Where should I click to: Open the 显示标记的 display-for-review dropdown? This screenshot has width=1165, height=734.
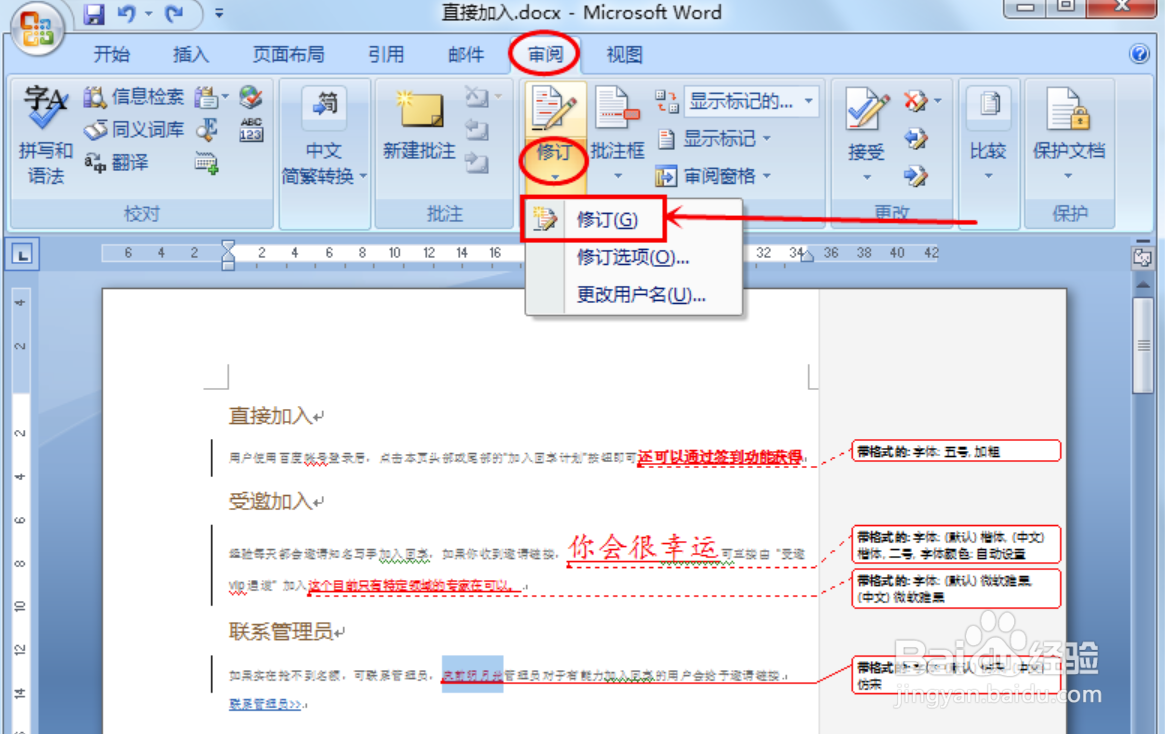pyautogui.click(x=750, y=101)
